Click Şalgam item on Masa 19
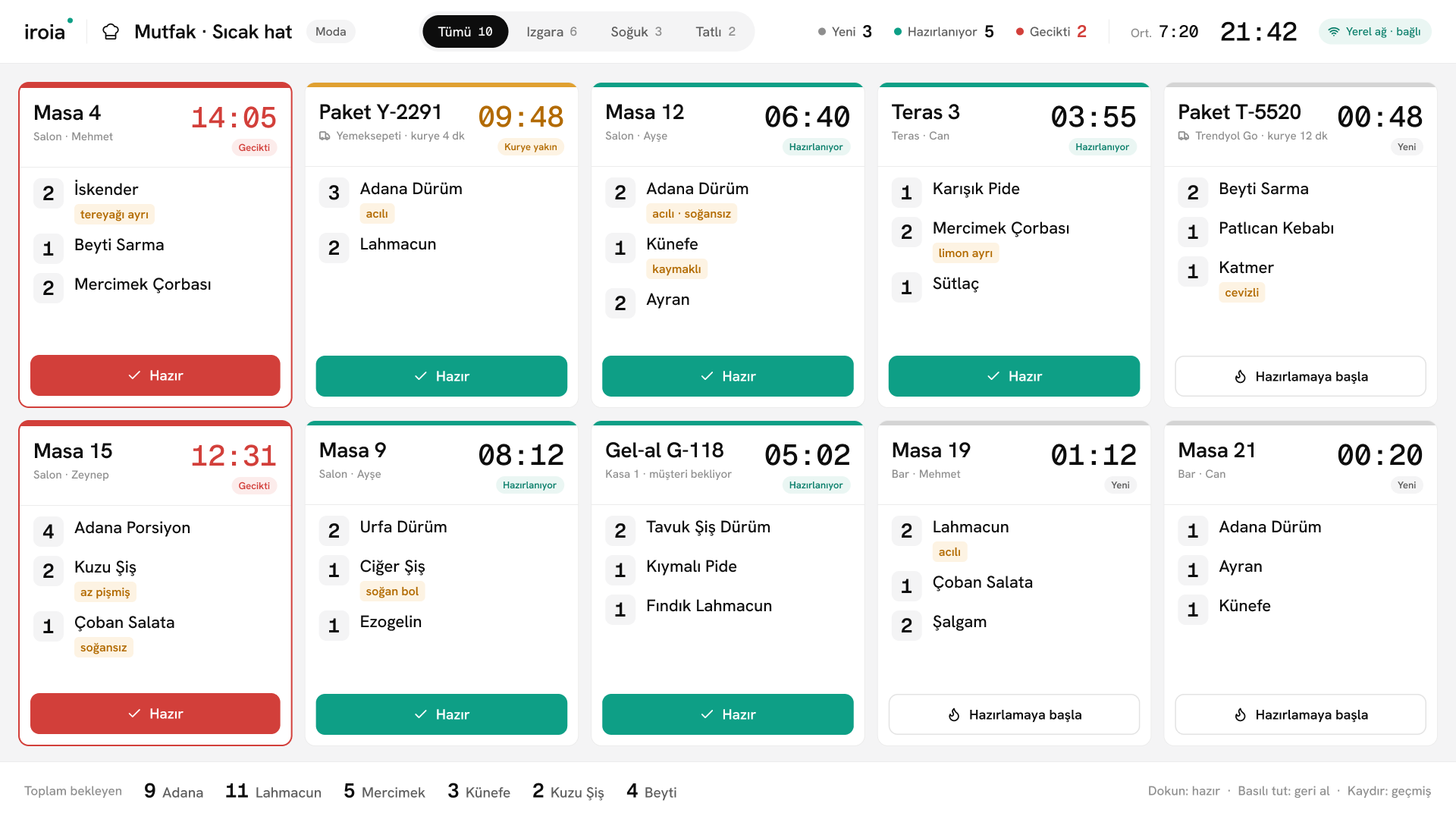The width and height of the screenshot is (1456, 819). (959, 622)
